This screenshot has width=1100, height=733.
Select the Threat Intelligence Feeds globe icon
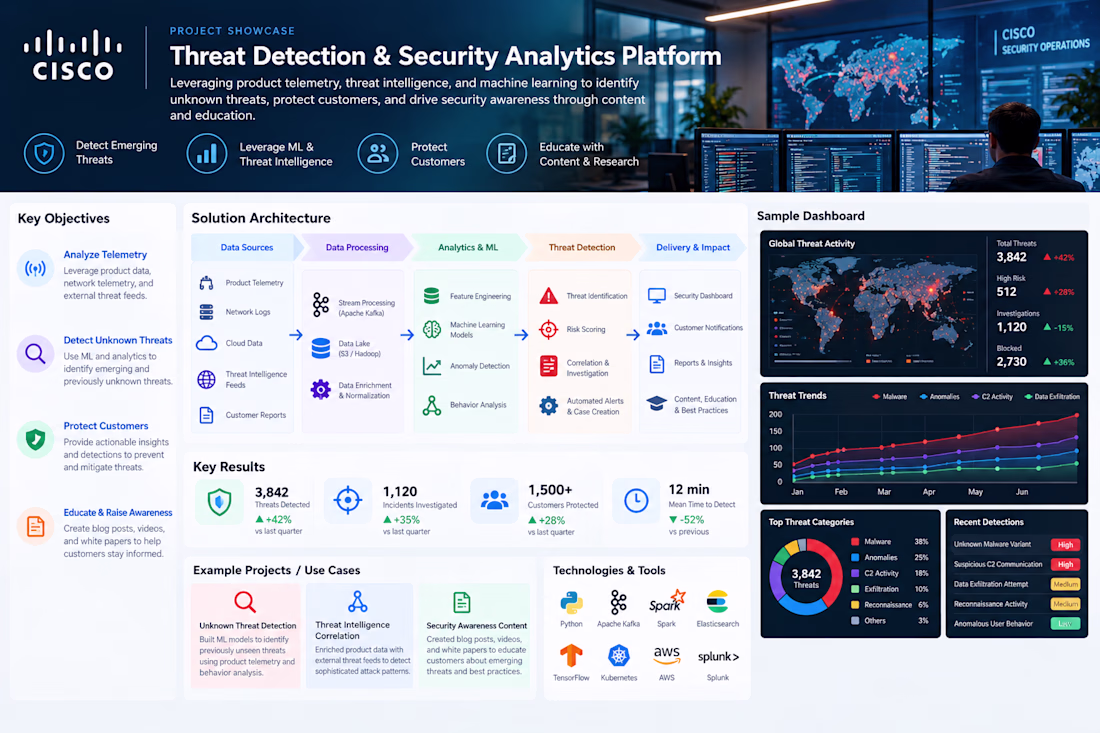[x=206, y=379]
